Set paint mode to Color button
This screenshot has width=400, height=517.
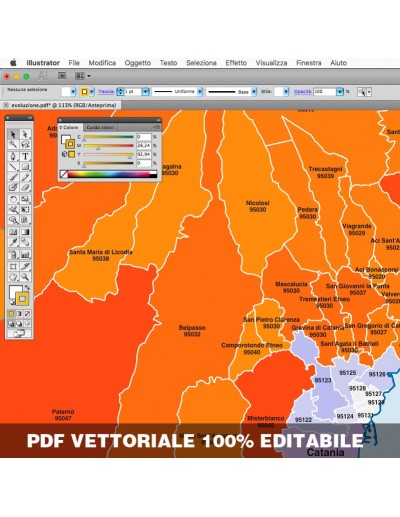coord(11,314)
